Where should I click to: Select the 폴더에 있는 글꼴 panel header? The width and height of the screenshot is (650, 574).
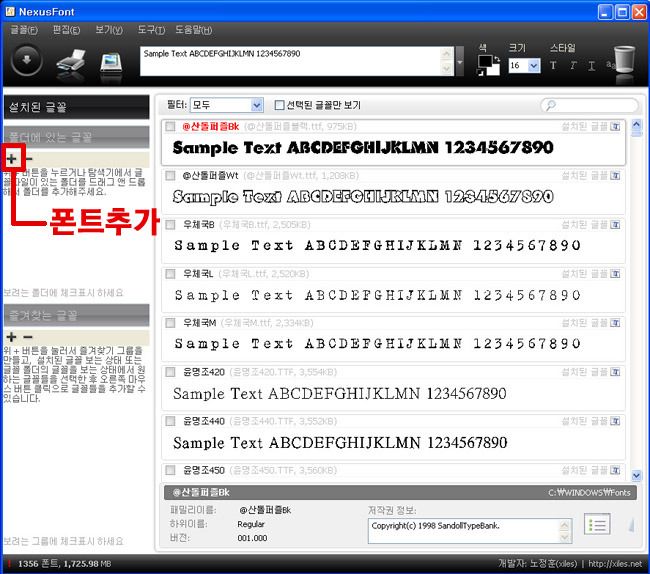pos(76,137)
